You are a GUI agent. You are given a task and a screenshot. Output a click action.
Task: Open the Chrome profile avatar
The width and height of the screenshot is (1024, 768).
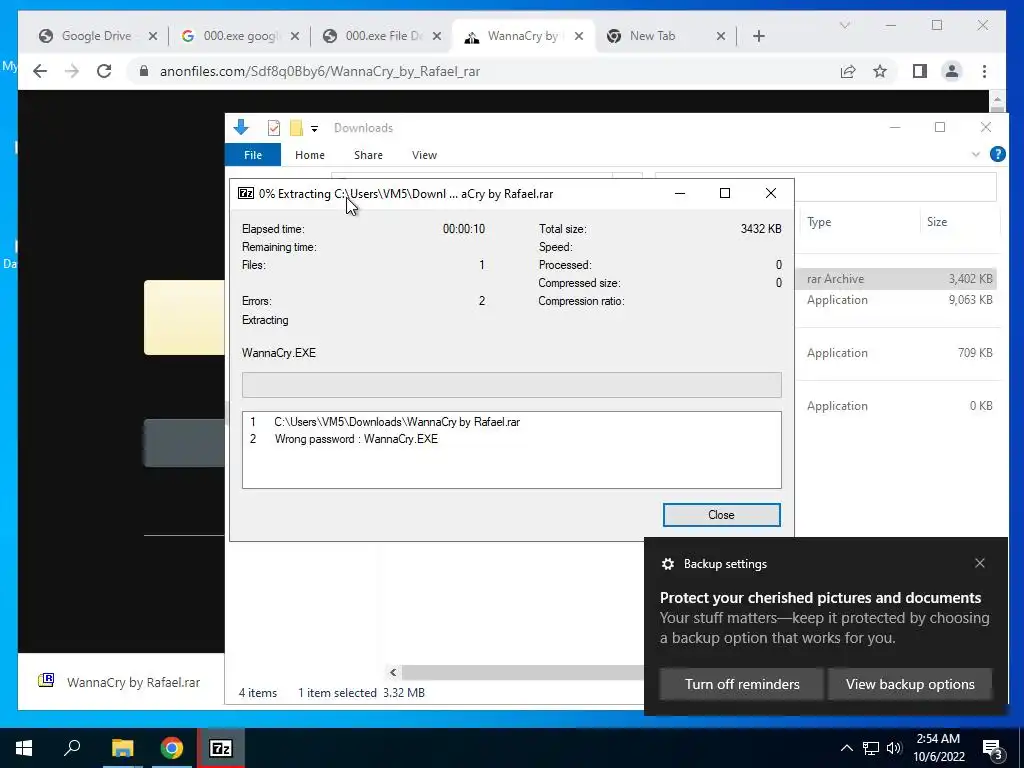click(x=952, y=71)
